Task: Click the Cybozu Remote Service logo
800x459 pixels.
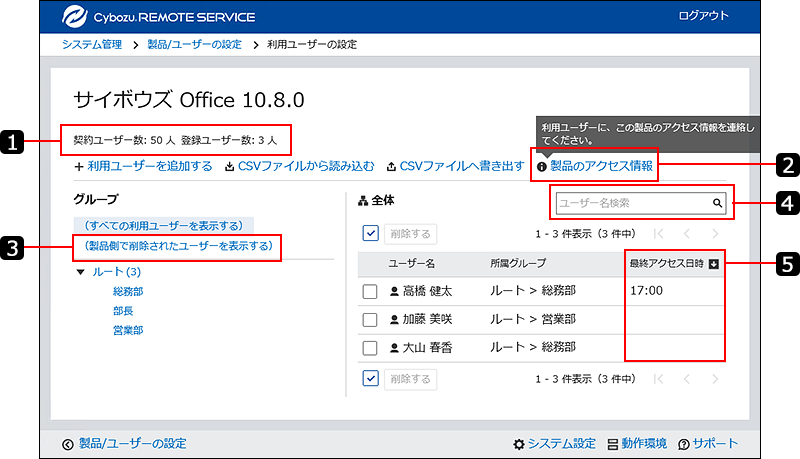Action: coord(159,16)
